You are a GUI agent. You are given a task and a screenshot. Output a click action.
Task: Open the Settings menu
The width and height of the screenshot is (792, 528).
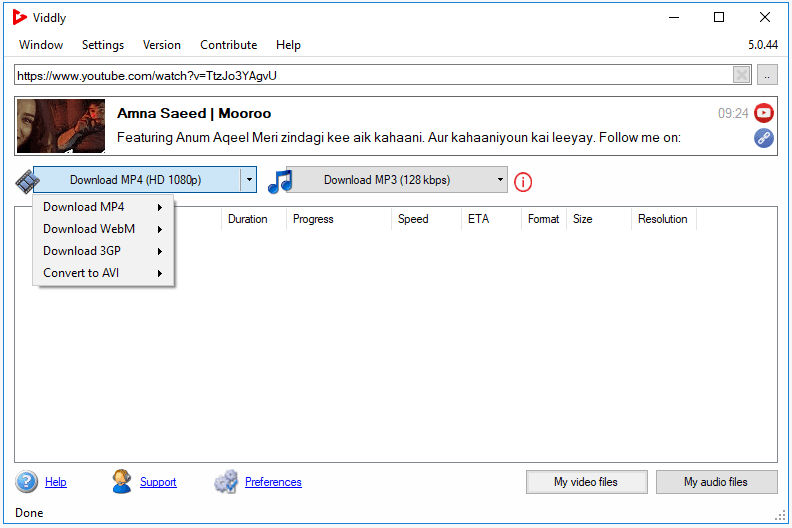pyautogui.click(x=103, y=45)
